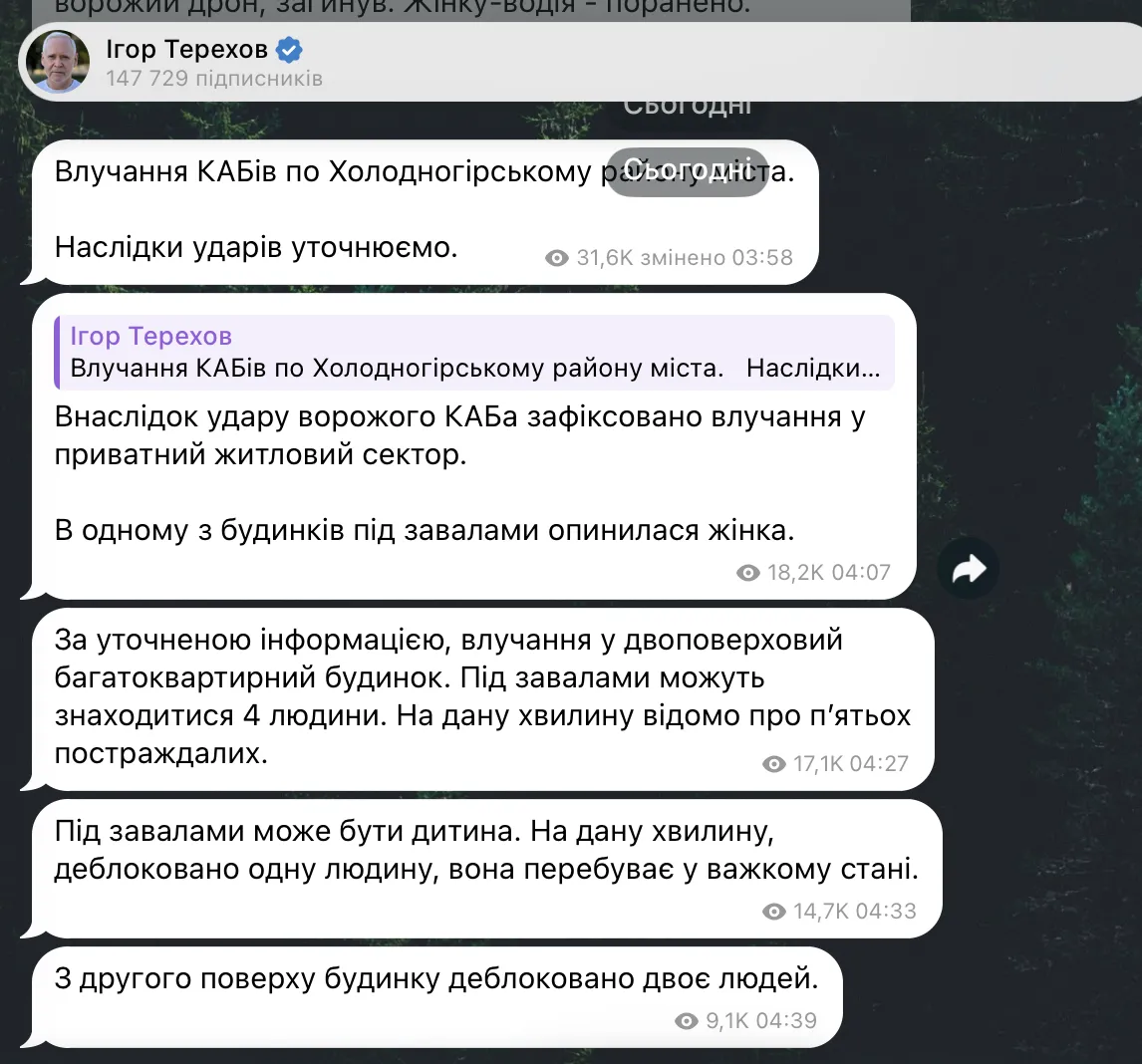
Task: Click the змінено 03:58 timestamp
Action: point(716,258)
